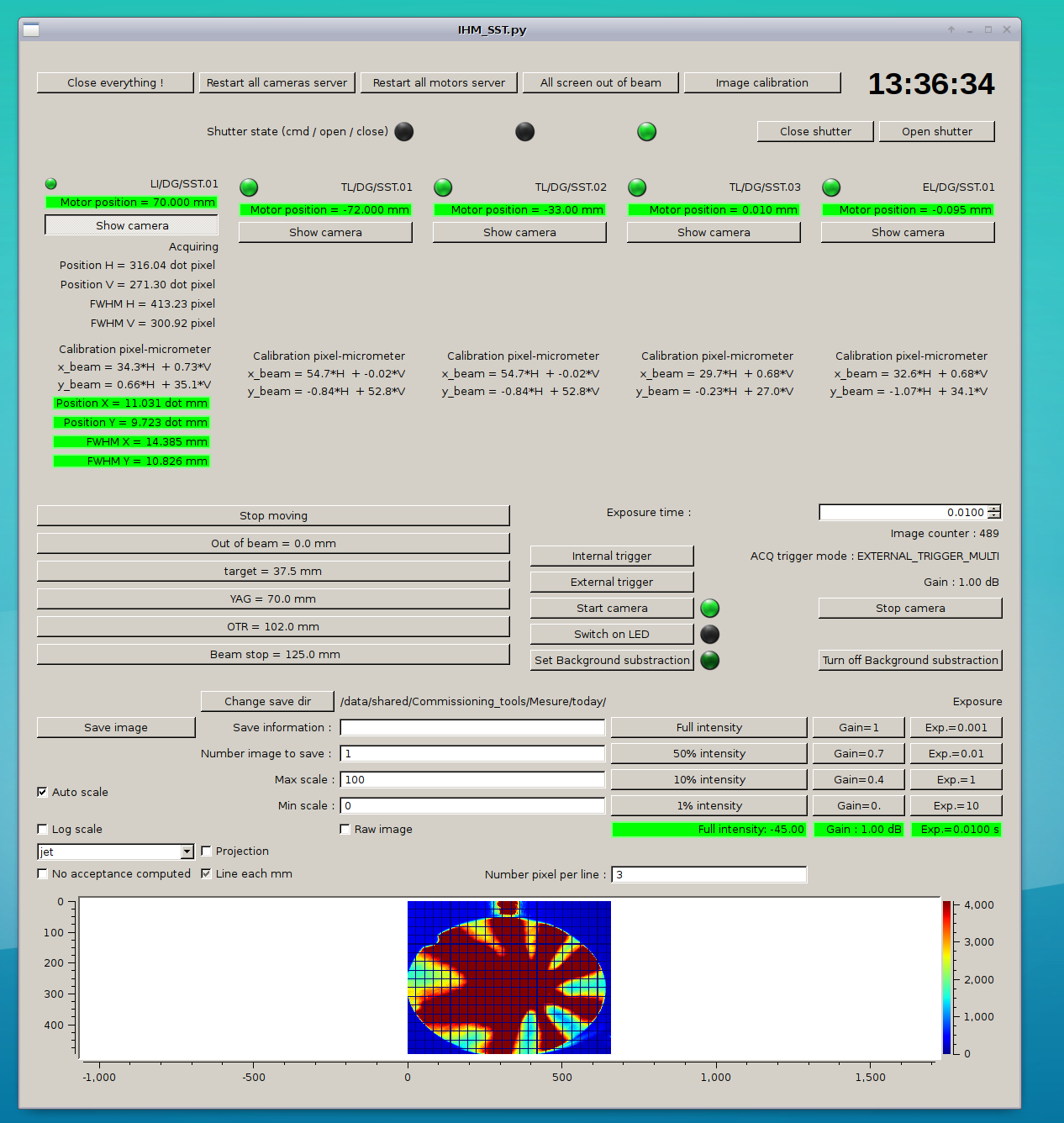Image resolution: width=1064 pixels, height=1123 pixels.
Task: Click the Background subtraction status indicator
Action: click(x=710, y=660)
